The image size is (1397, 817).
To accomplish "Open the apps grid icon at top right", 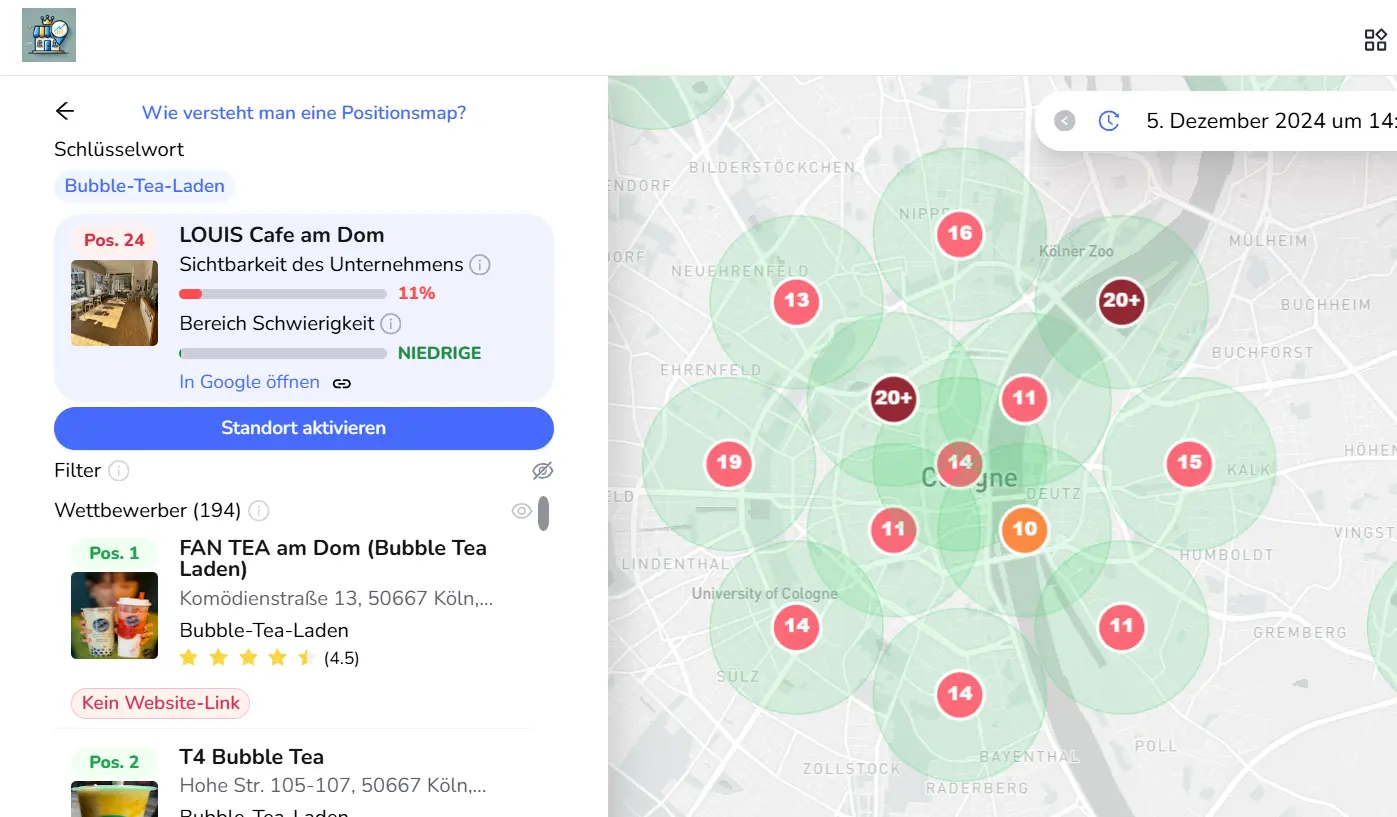I will tap(1375, 40).
